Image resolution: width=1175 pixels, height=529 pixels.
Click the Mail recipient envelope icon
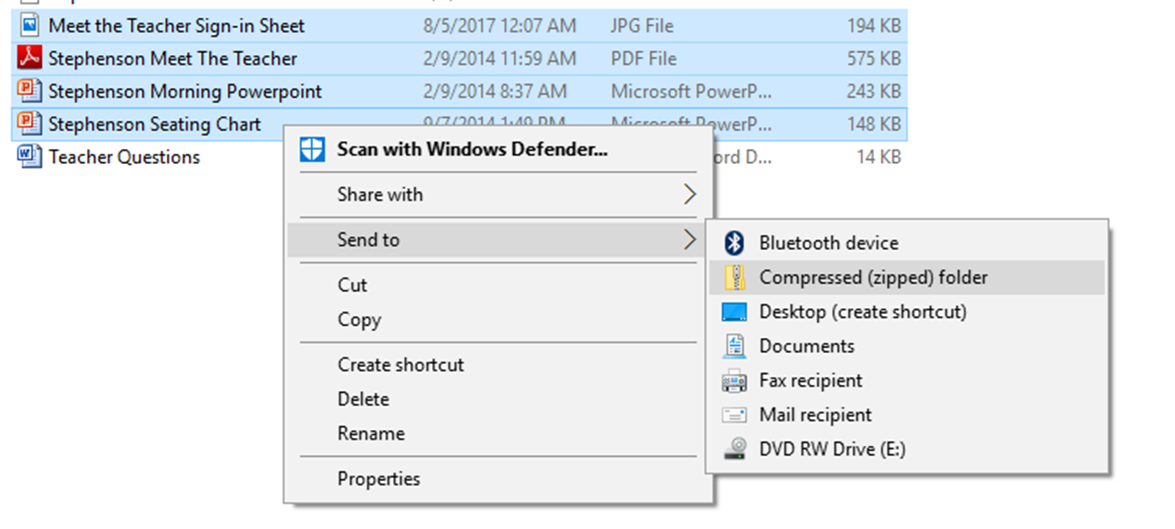tap(734, 415)
